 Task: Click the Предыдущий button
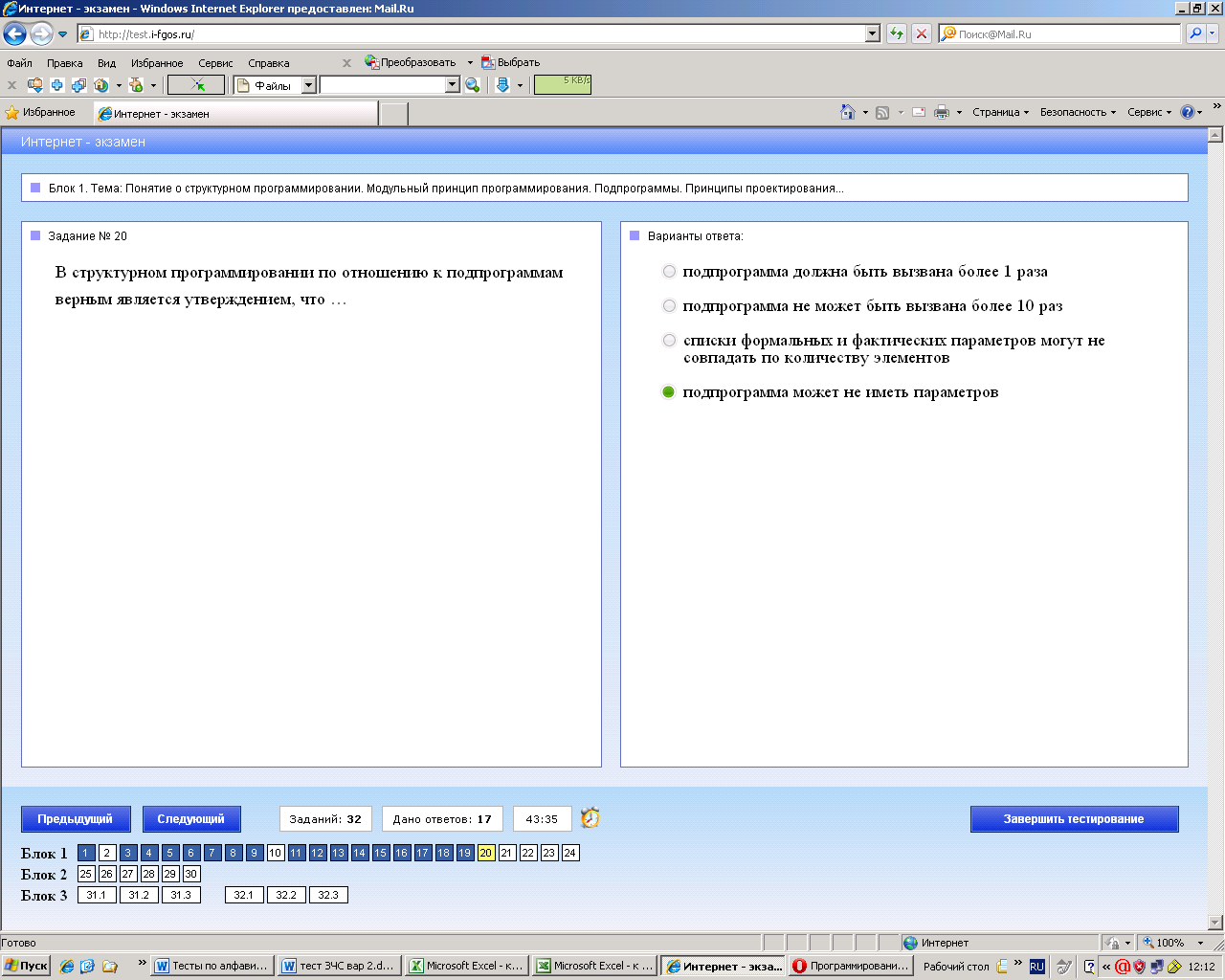(75, 819)
